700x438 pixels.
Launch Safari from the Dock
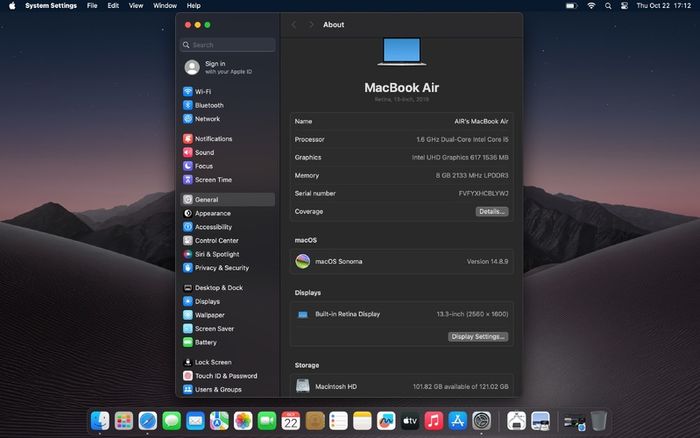[x=148, y=421]
